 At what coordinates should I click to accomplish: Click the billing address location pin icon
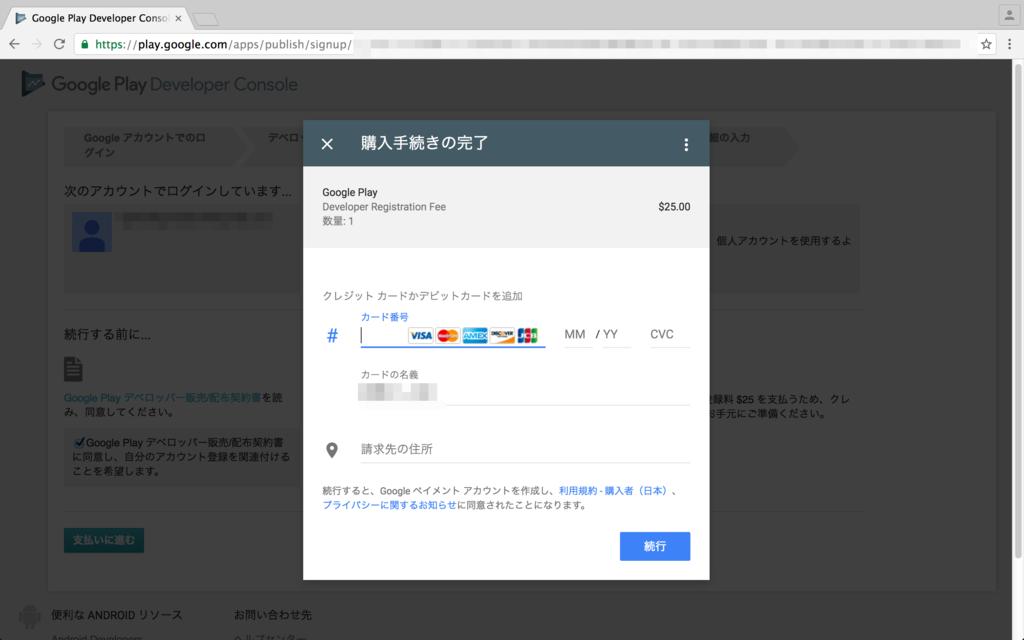332,450
